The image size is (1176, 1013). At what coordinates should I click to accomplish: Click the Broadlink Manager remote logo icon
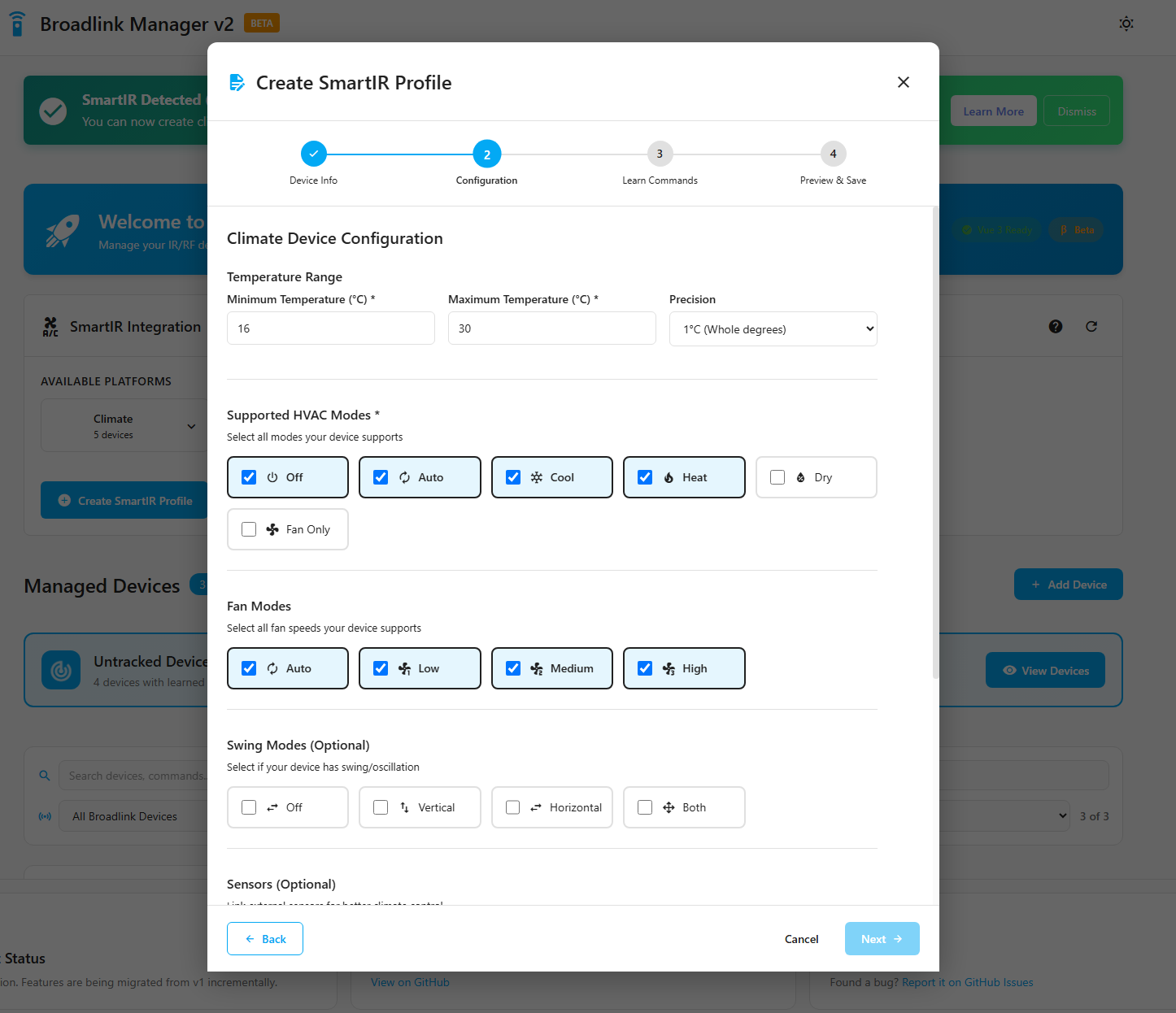tap(17, 24)
